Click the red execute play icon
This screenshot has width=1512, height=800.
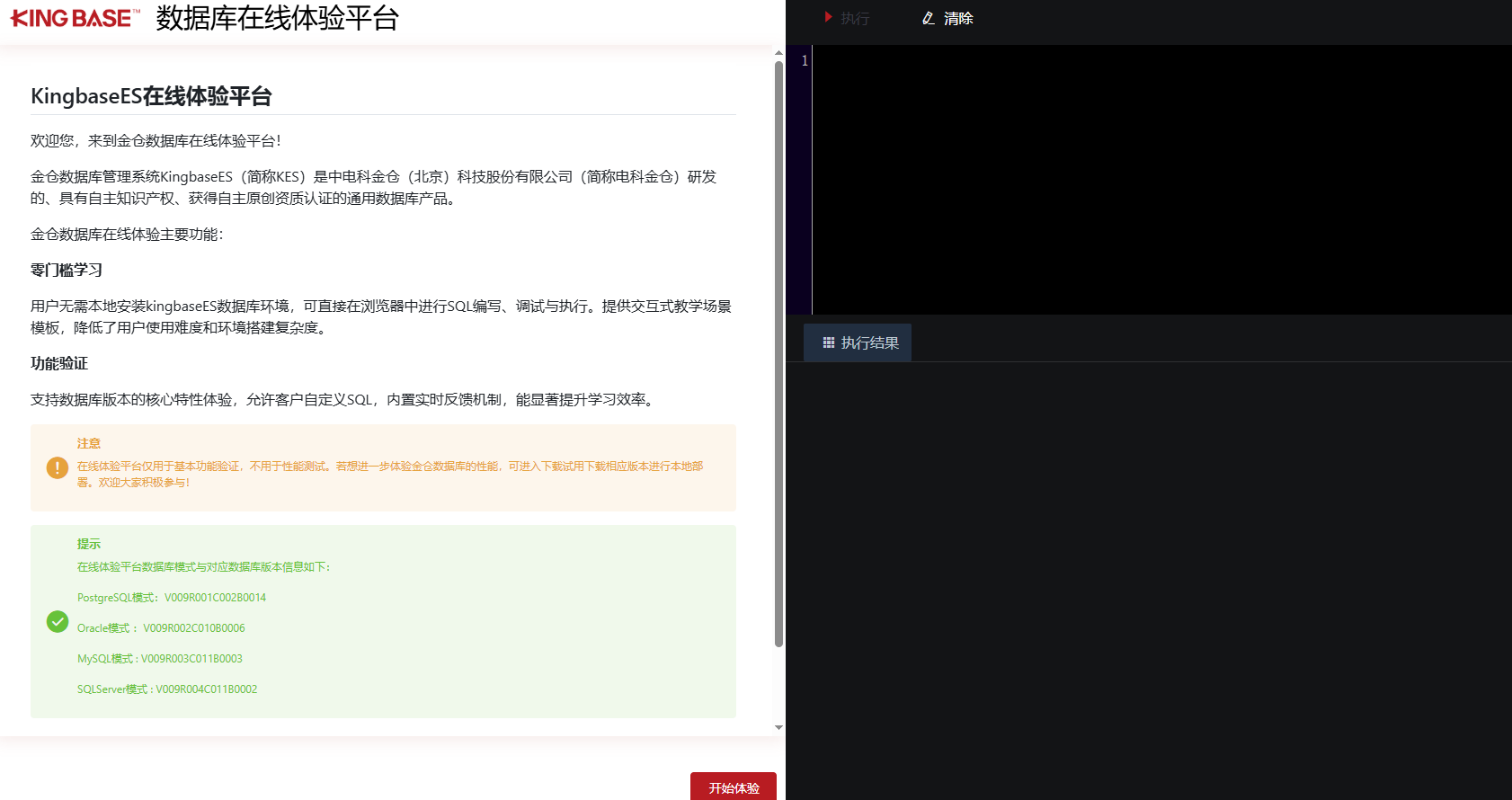(x=828, y=17)
